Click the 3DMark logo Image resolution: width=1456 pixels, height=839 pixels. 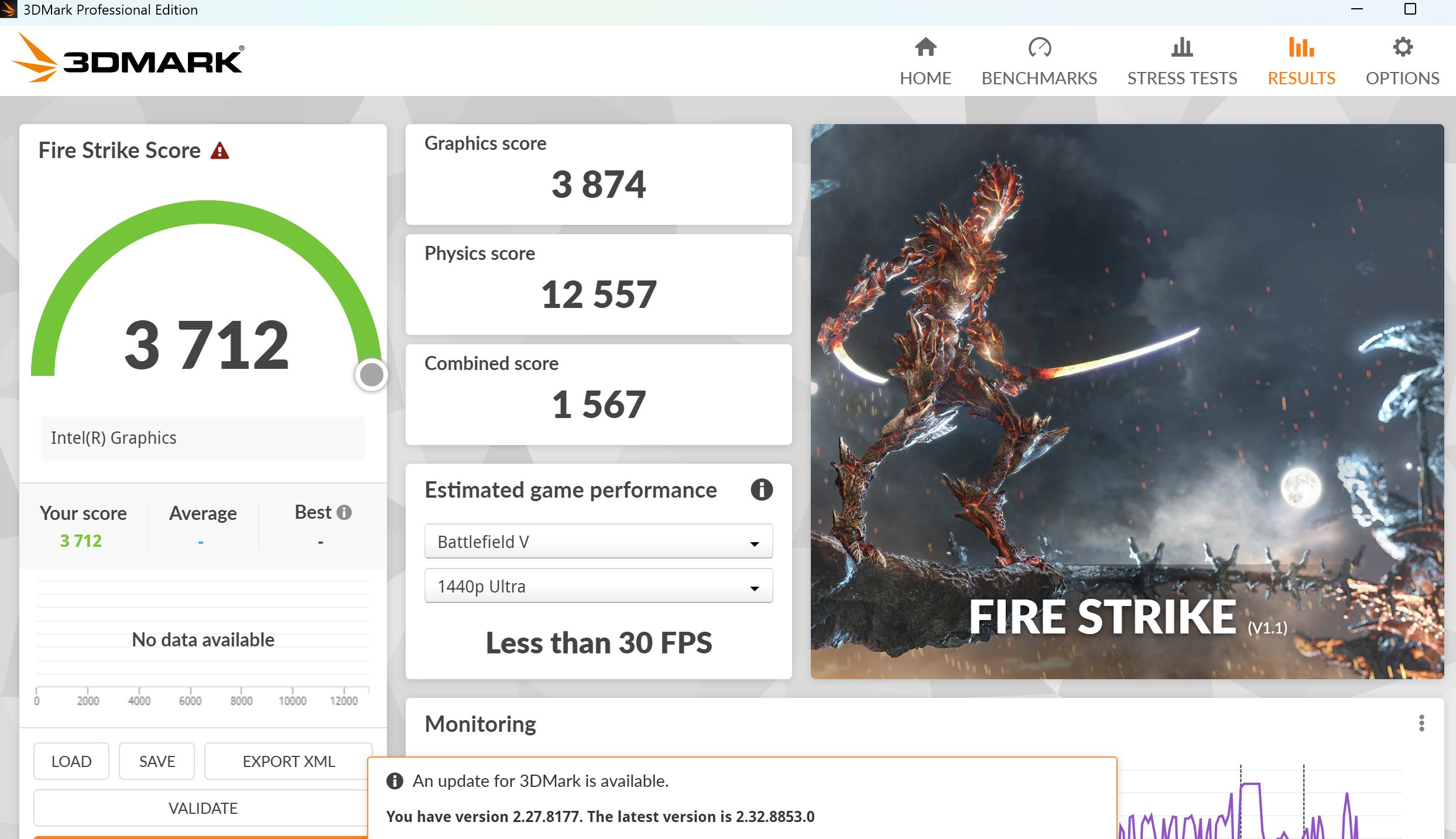(x=128, y=59)
